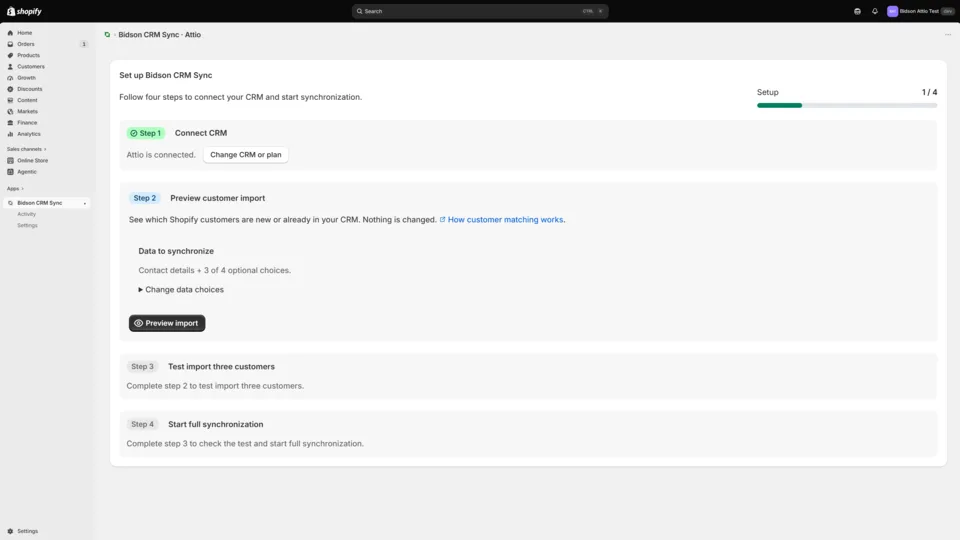Click the store avatar in top bar

pyautogui.click(x=892, y=11)
